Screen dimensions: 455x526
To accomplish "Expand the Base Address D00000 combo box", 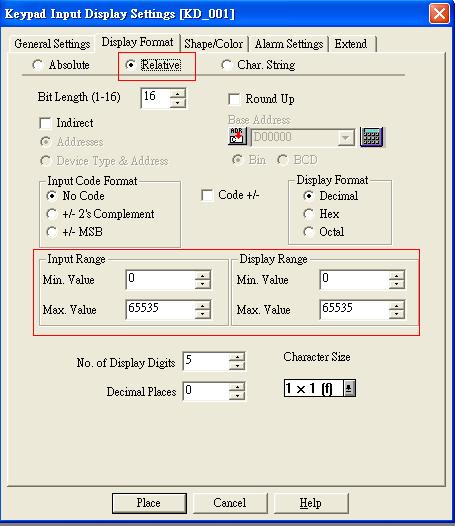I will (345, 137).
